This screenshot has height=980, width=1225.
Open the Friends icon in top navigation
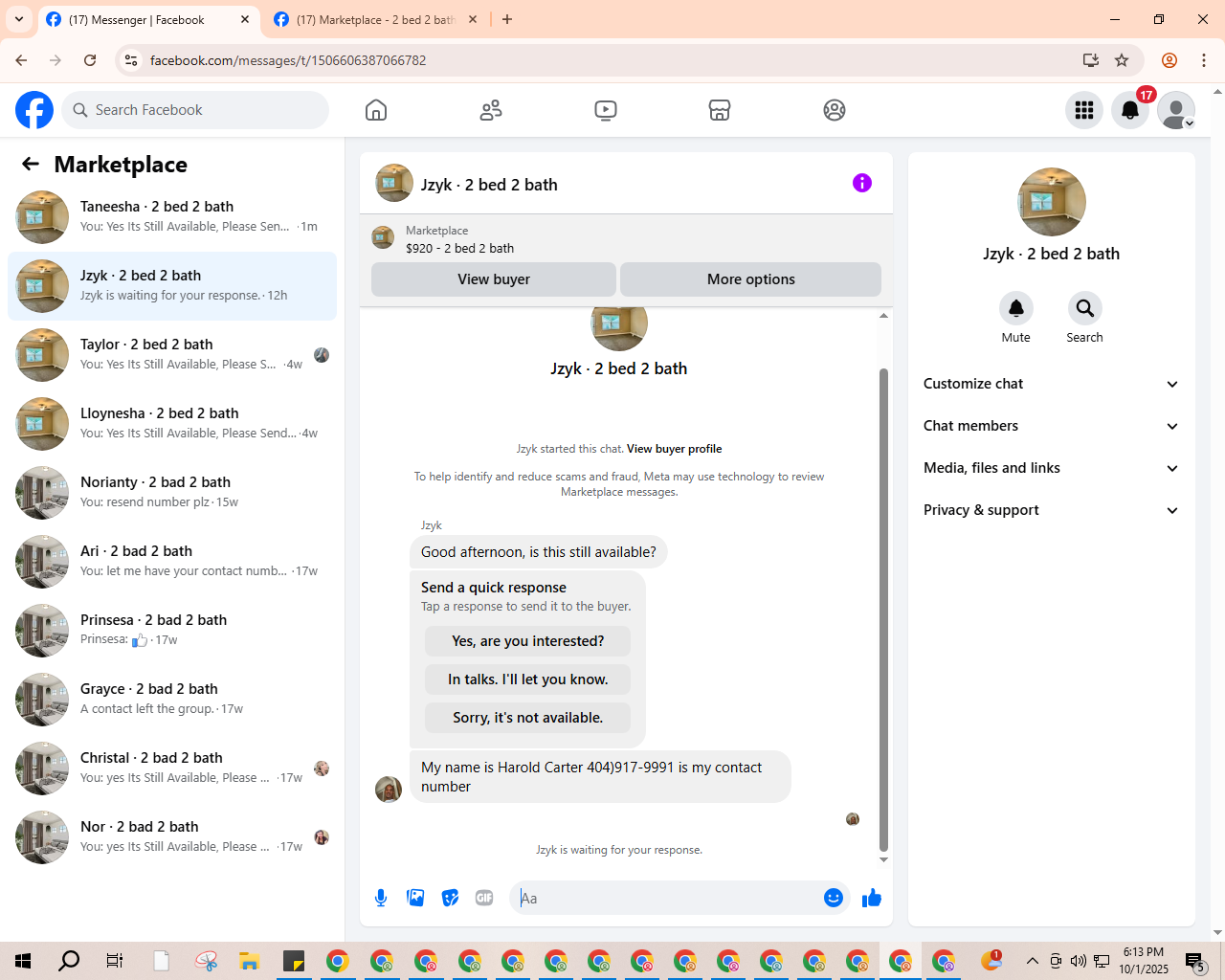(x=491, y=110)
